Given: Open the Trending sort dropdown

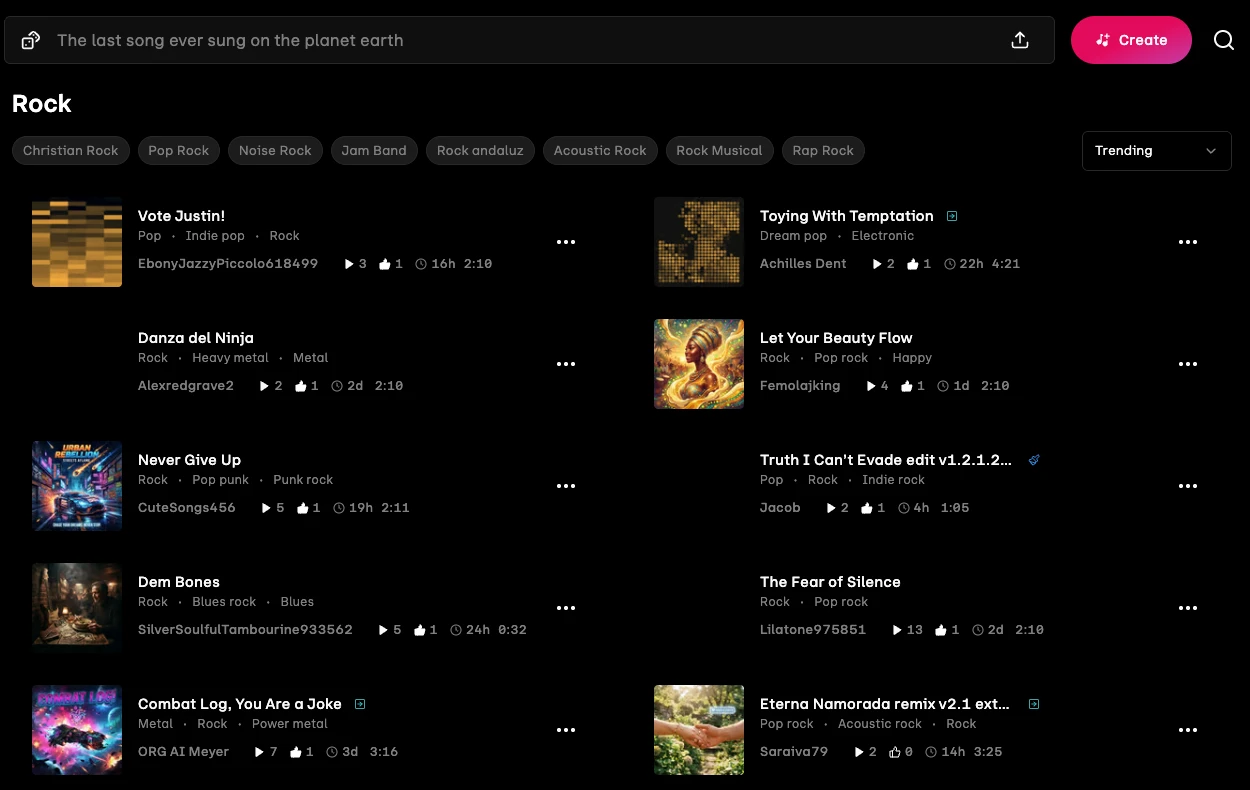Looking at the screenshot, I should click(1156, 151).
